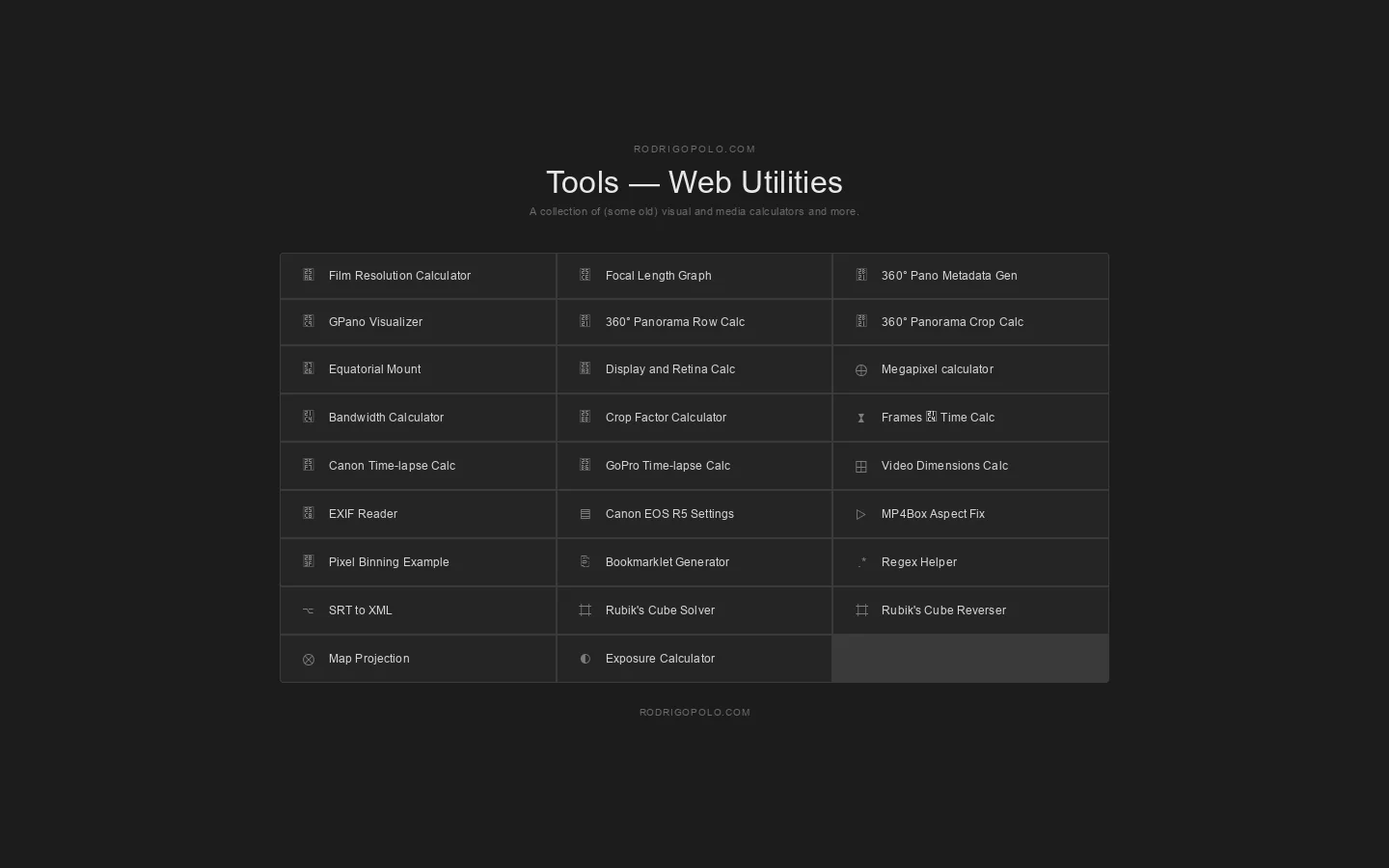
Task: Click the "Tools — Web Utilities" heading
Action: (694, 182)
